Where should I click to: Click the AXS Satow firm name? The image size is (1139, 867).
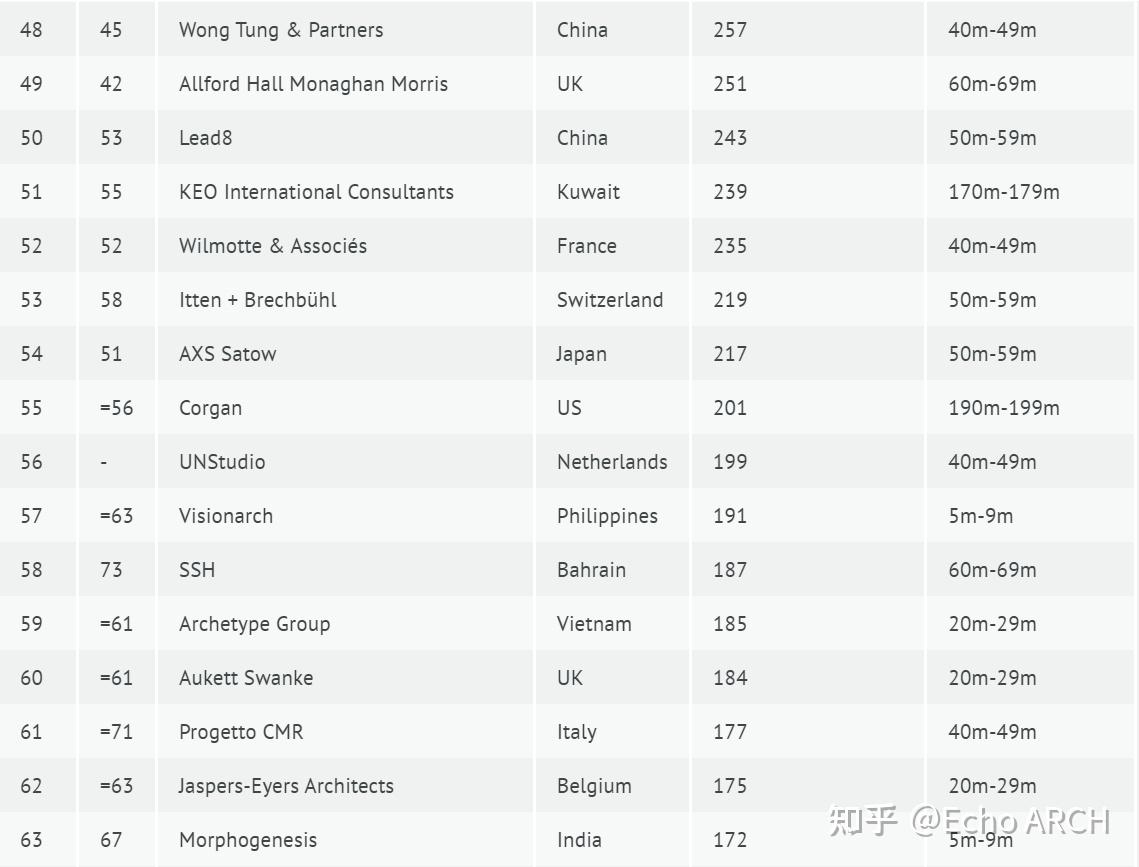(x=228, y=354)
